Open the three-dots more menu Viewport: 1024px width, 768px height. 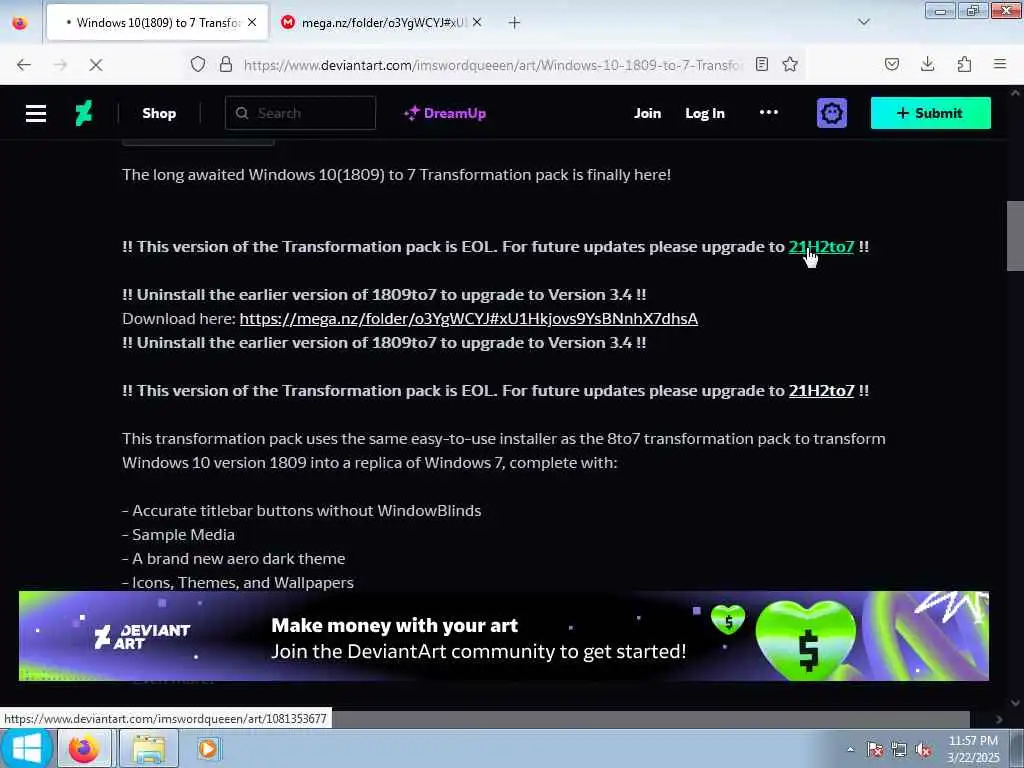pyautogui.click(x=769, y=112)
